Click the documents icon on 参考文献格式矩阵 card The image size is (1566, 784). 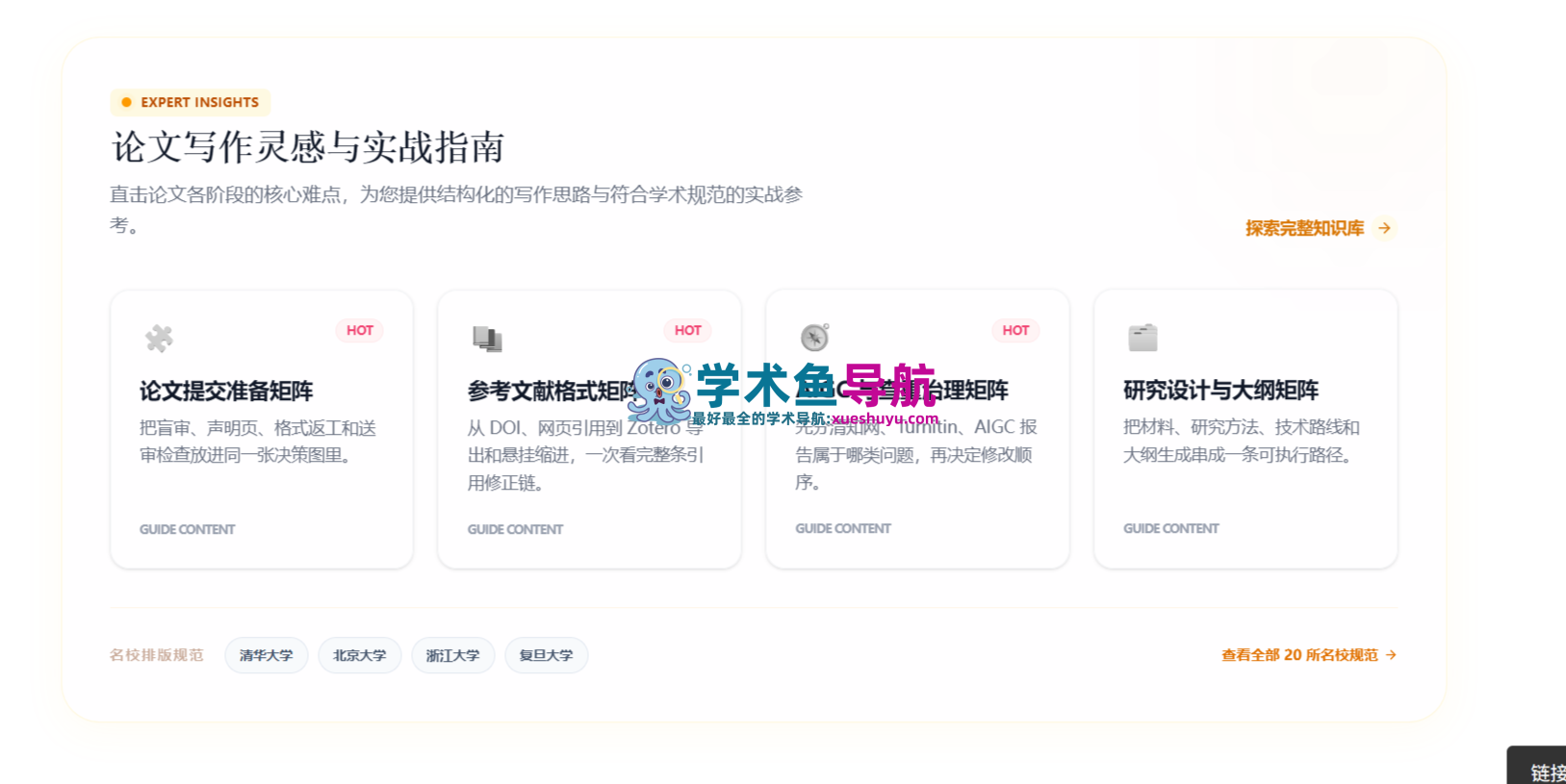[x=487, y=339]
